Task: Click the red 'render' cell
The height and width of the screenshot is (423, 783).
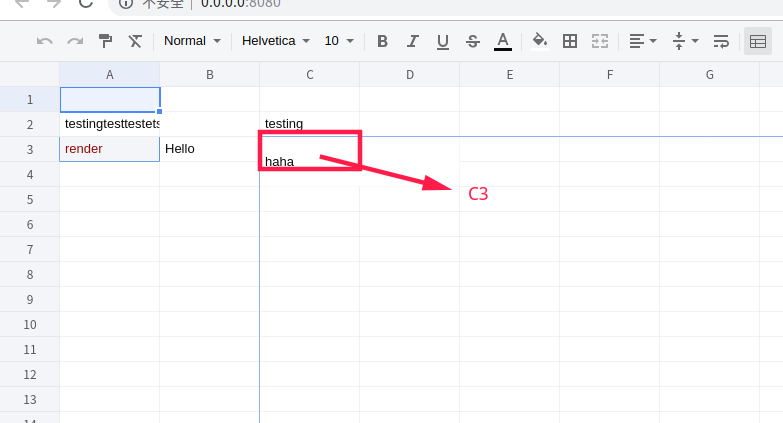Action: [x=110, y=149]
